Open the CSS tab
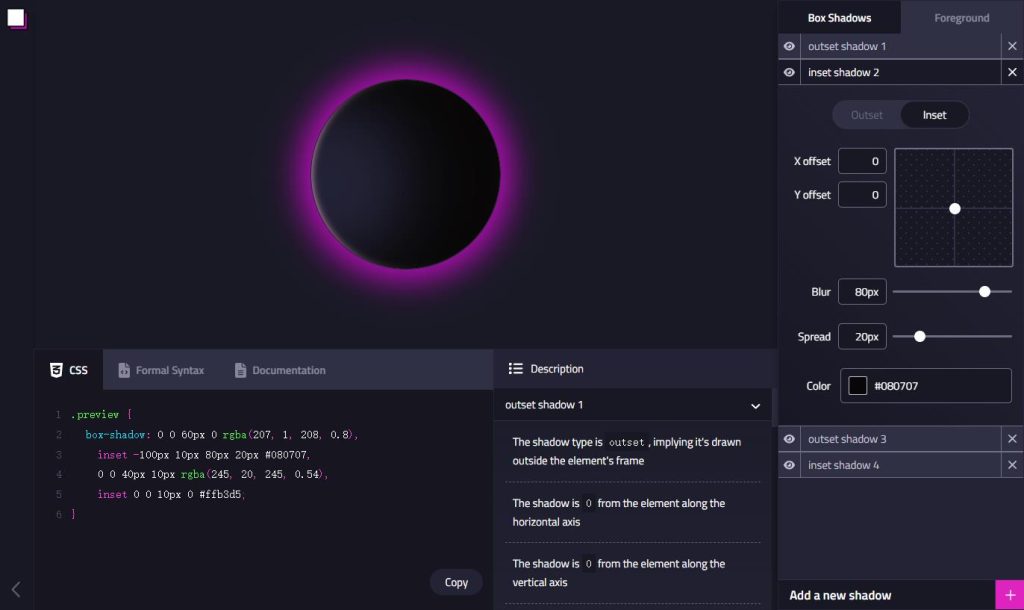The image size is (1024, 610). (x=69, y=370)
